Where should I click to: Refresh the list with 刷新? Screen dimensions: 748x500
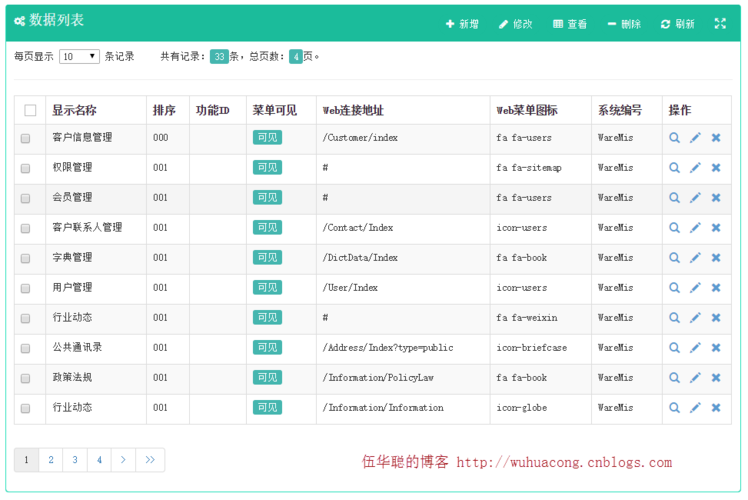click(677, 24)
